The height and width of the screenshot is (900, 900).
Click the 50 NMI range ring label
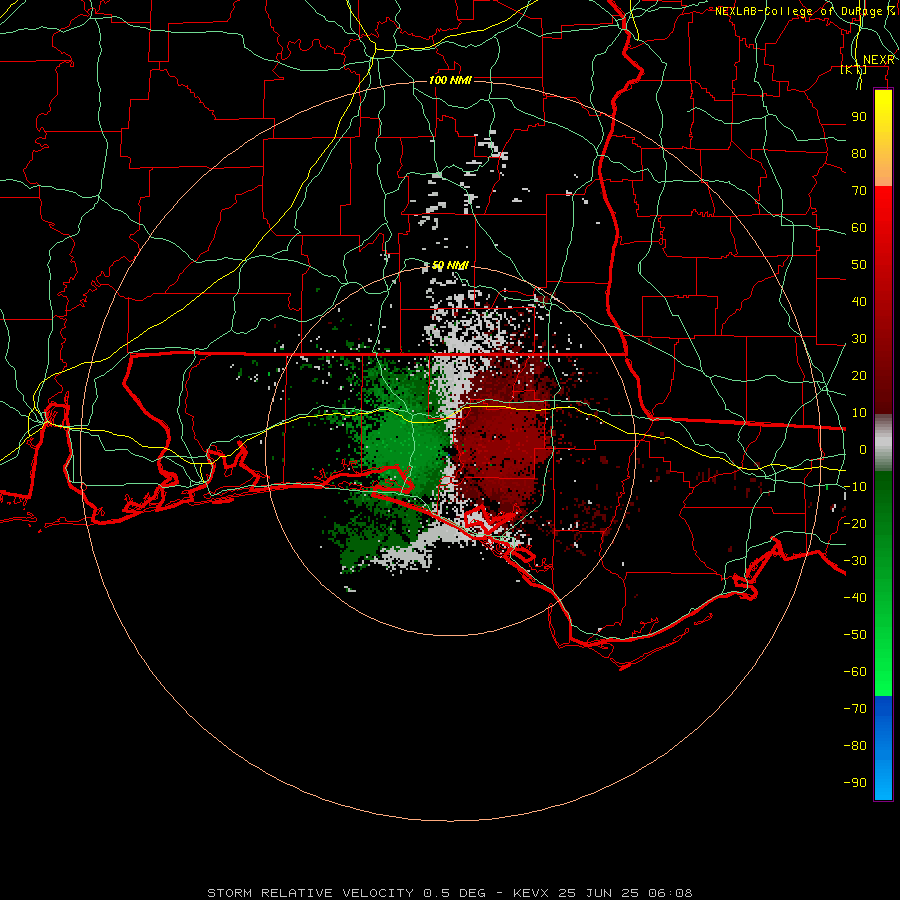point(450,265)
